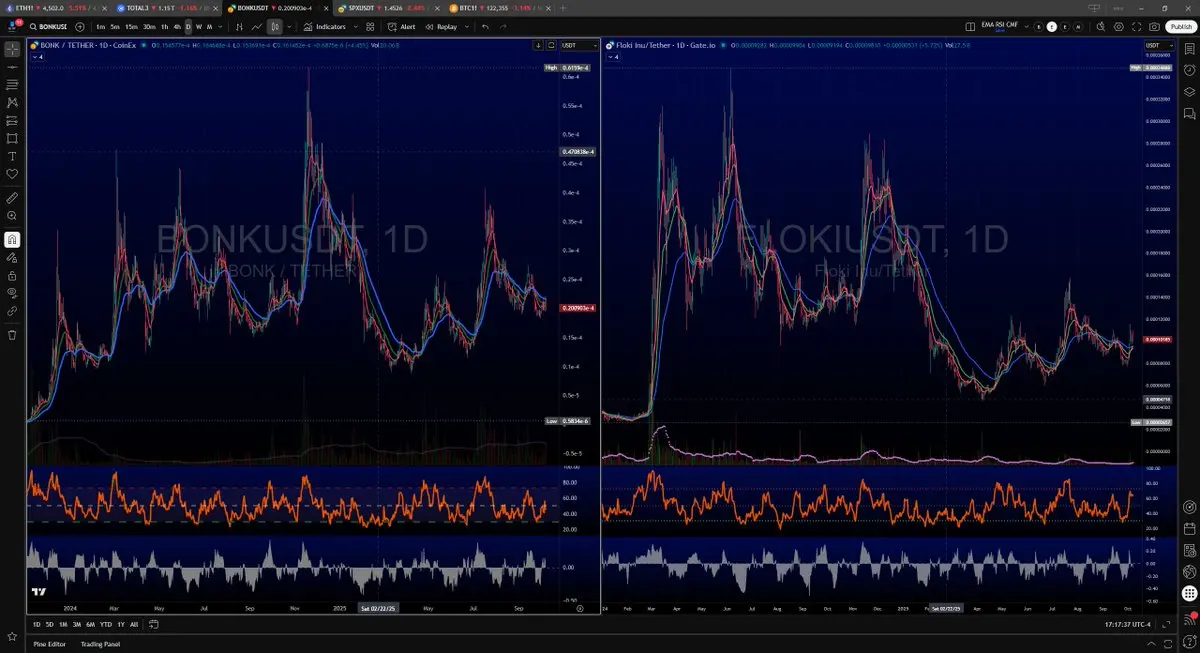Open the Trading Panel tab

100,644
